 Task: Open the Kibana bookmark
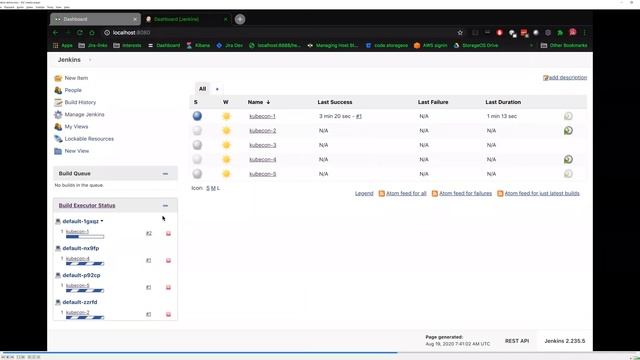(x=198, y=45)
